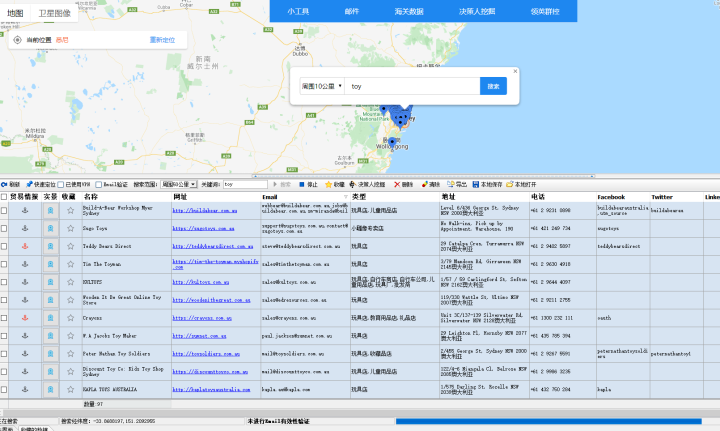Click the toy keyword field in popup
Screen dimensions: 720x431
tap(412, 86)
